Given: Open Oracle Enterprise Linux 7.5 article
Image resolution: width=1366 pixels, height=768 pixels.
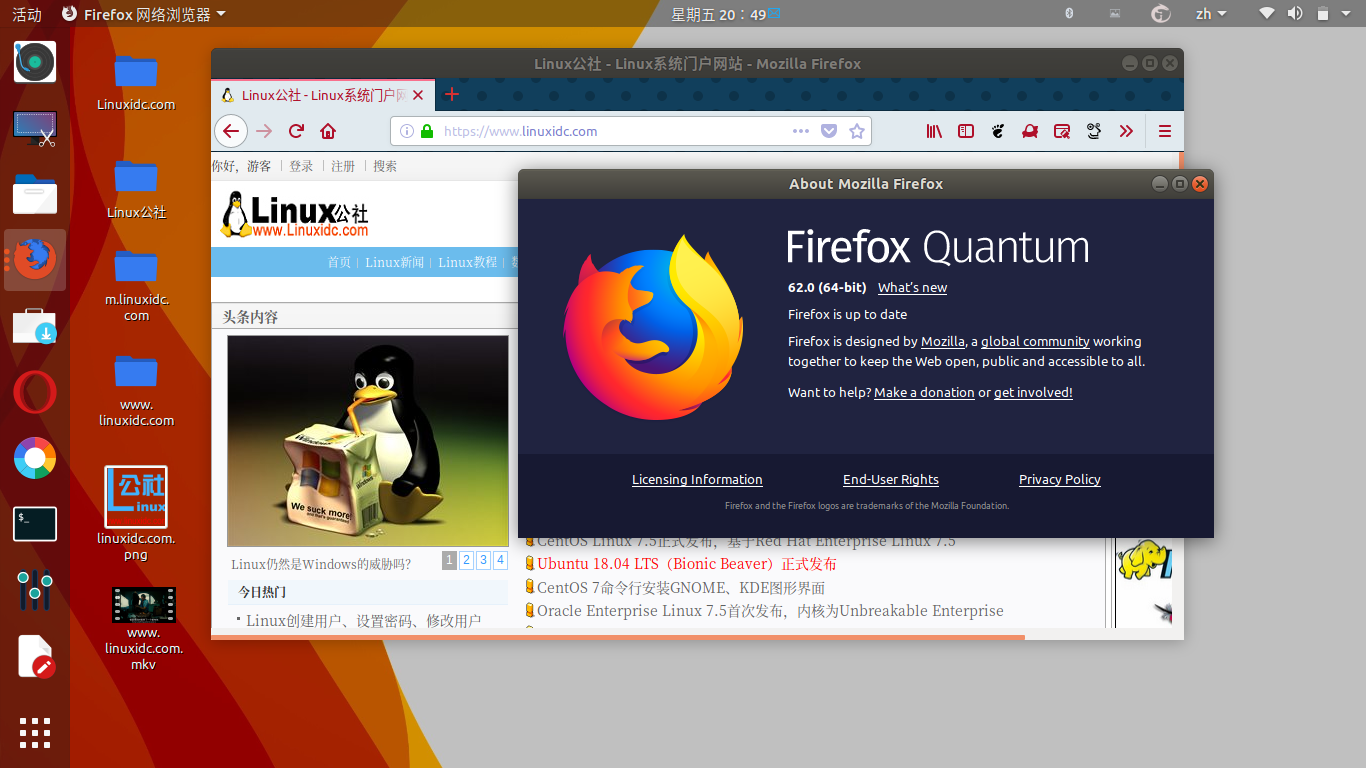Looking at the screenshot, I should [770, 610].
